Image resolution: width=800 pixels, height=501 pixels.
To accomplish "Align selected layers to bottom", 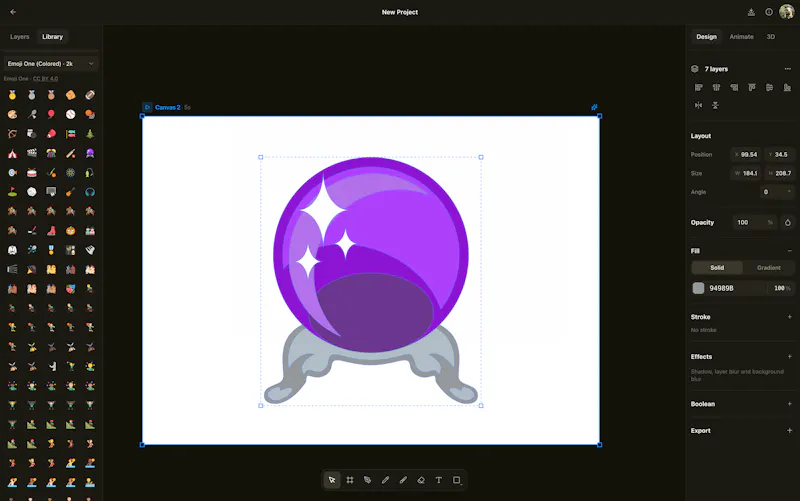I will click(787, 88).
